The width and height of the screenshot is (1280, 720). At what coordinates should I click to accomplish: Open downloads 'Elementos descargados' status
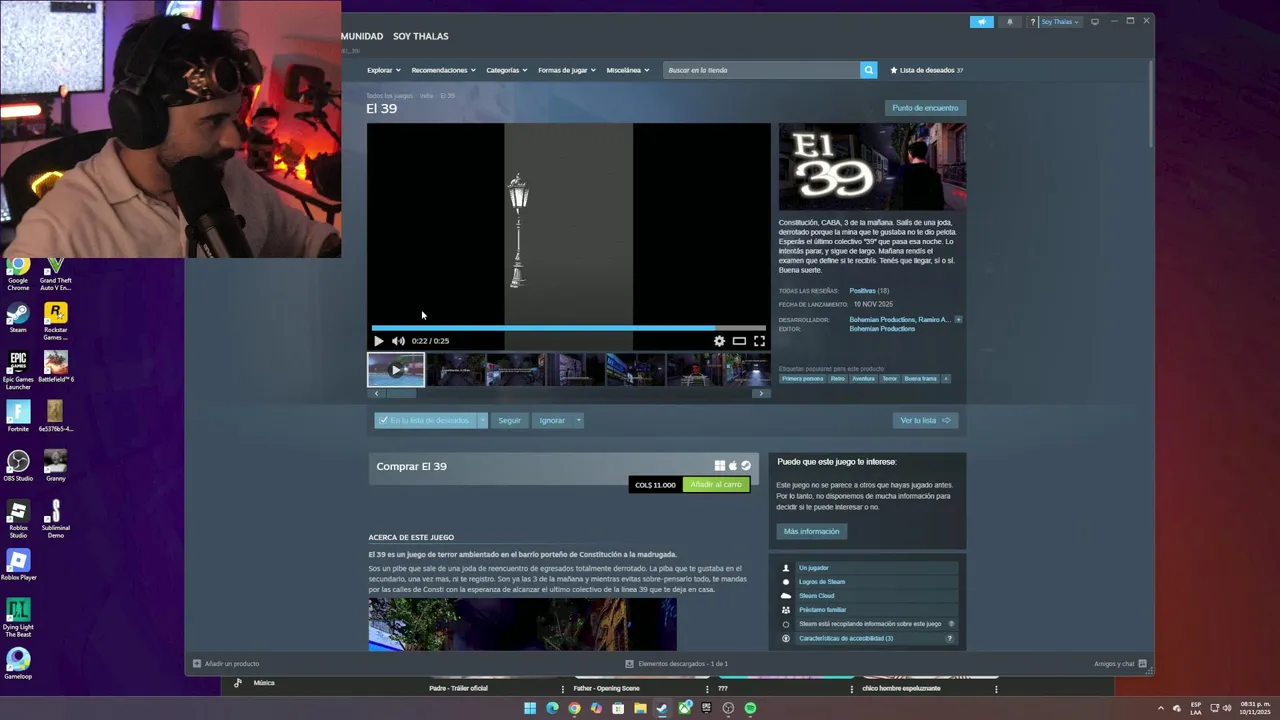(x=677, y=664)
